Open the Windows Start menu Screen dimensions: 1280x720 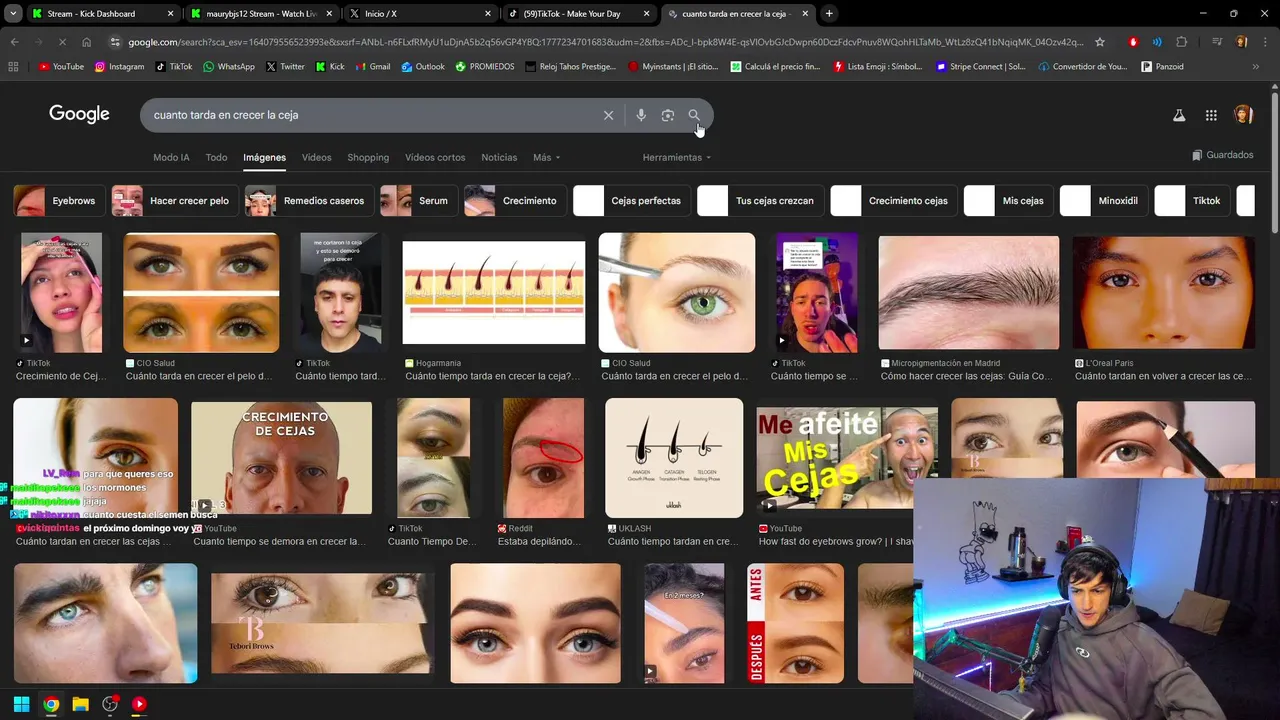21,704
